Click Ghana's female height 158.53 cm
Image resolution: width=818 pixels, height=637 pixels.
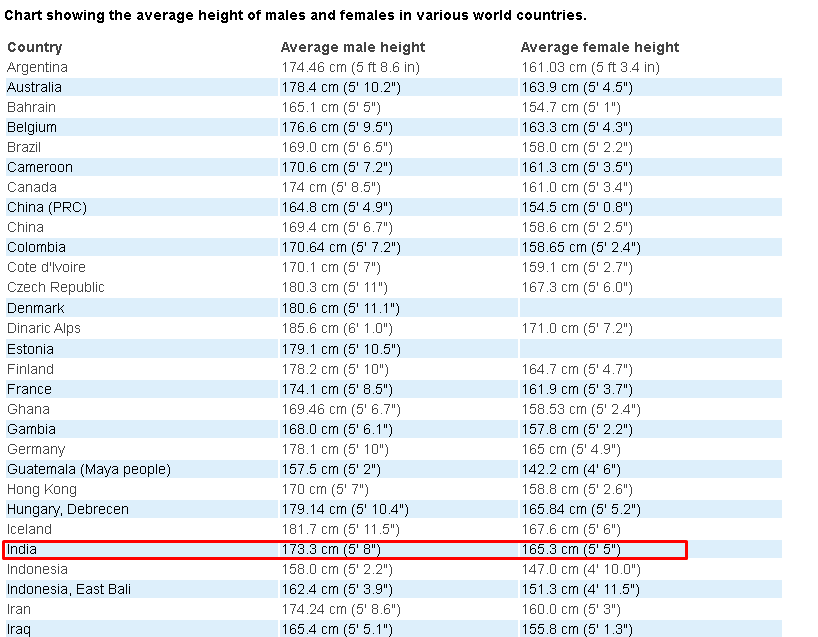tap(581, 409)
